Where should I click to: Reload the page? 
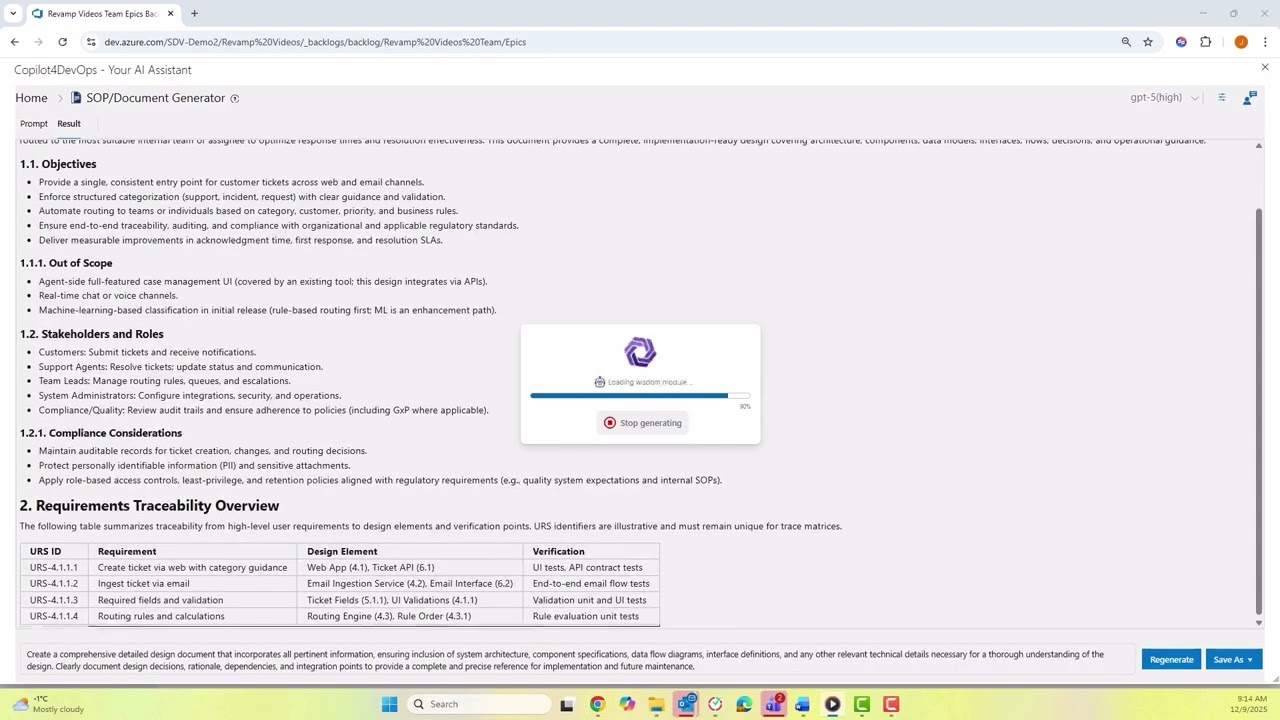pyautogui.click(x=62, y=42)
